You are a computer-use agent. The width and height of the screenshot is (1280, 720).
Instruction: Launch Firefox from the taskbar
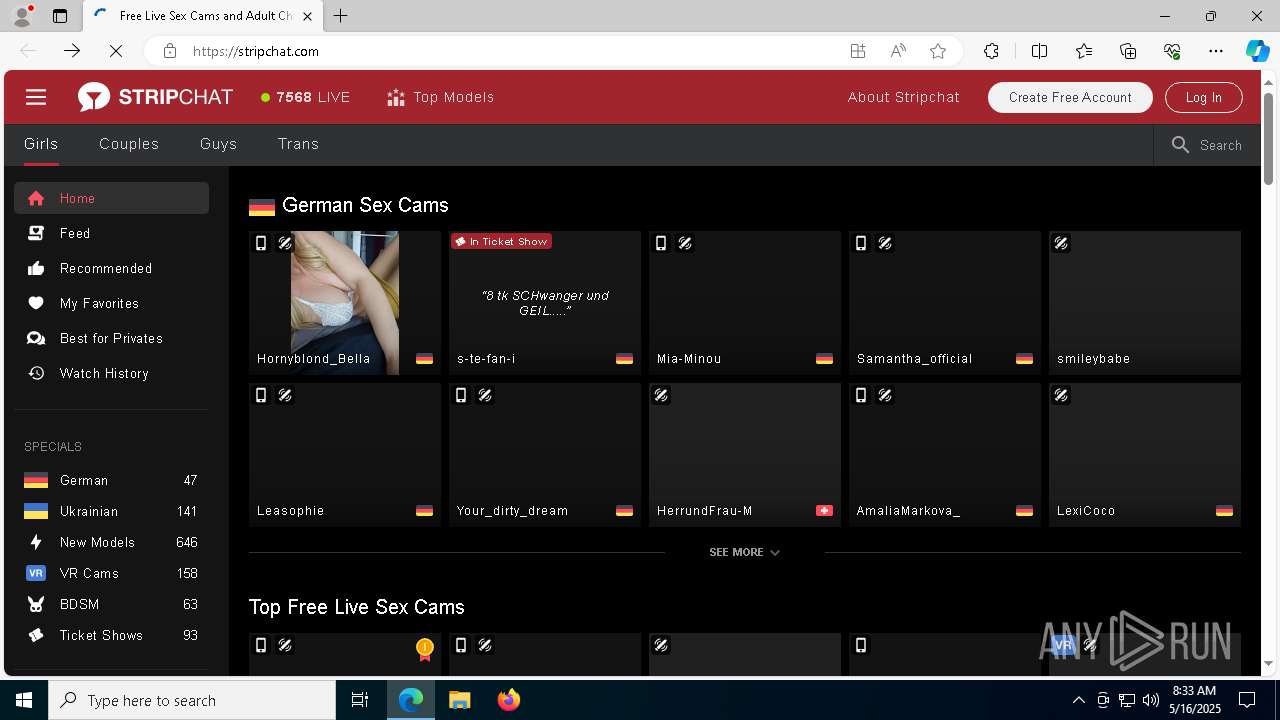pyautogui.click(x=508, y=700)
